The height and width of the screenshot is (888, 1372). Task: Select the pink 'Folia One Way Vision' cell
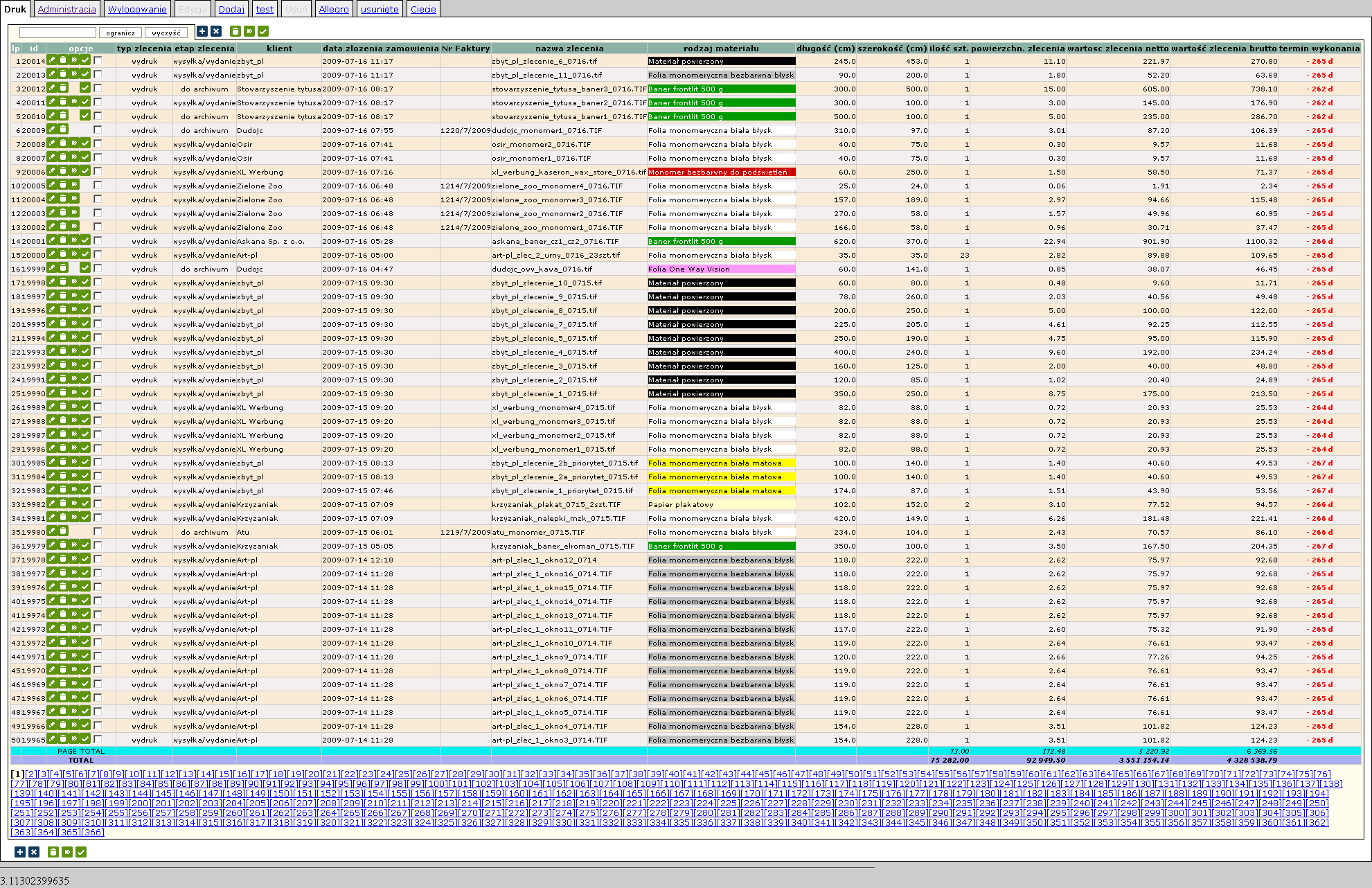pos(721,269)
